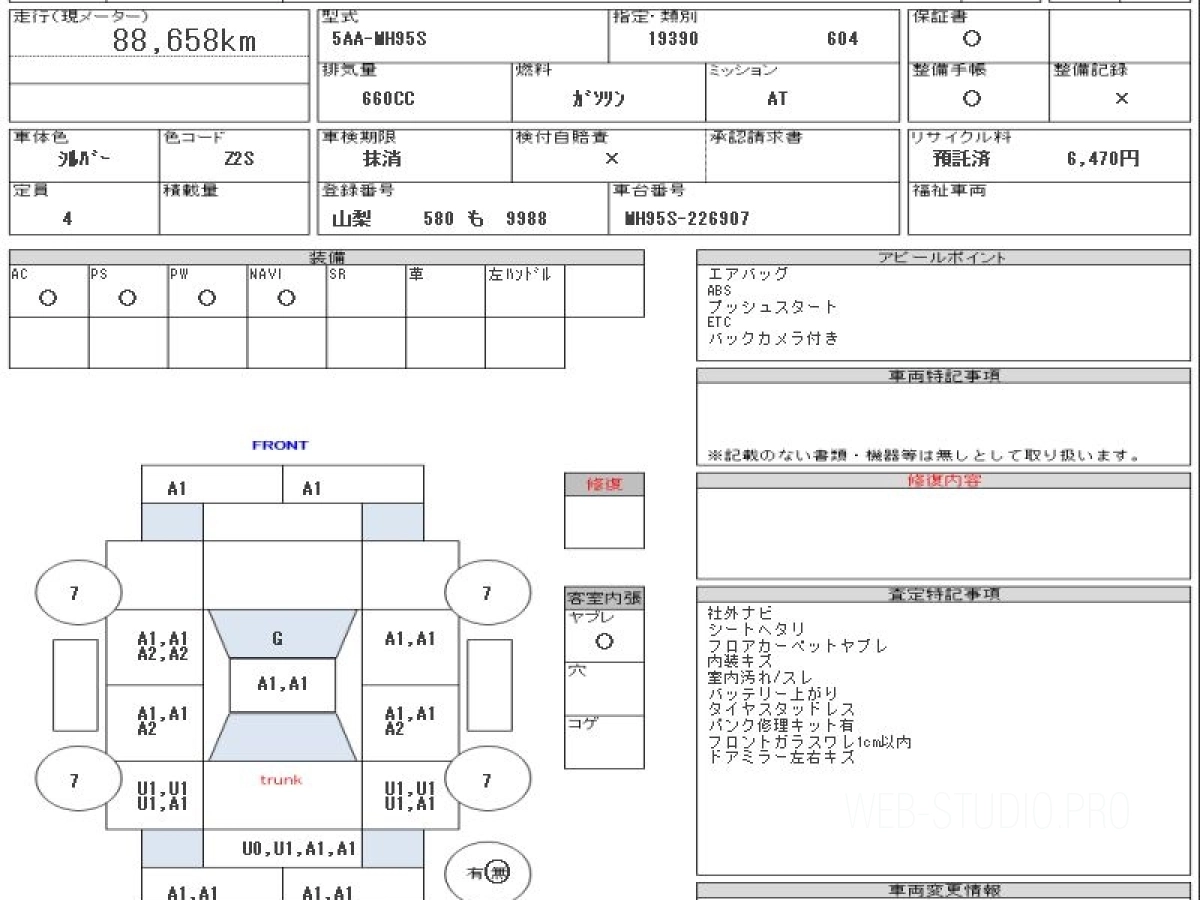The image size is (1200, 900).
Task: Select the registration number 山梨 580 も 9988
Action: [440, 218]
